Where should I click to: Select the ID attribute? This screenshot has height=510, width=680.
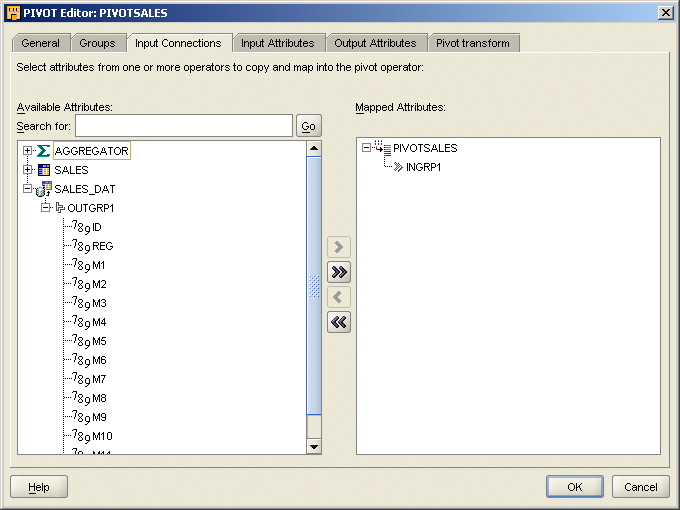coord(97,227)
